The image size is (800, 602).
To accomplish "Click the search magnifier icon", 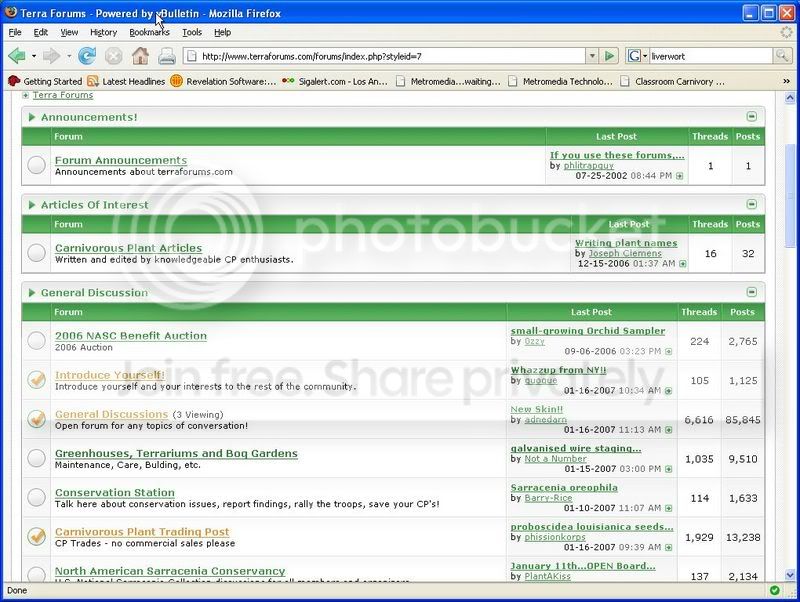I will (x=782, y=56).
